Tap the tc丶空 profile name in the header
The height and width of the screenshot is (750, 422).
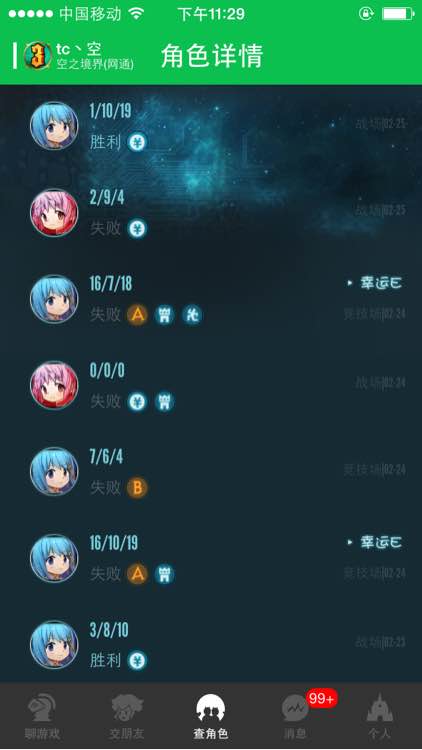coord(78,49)
